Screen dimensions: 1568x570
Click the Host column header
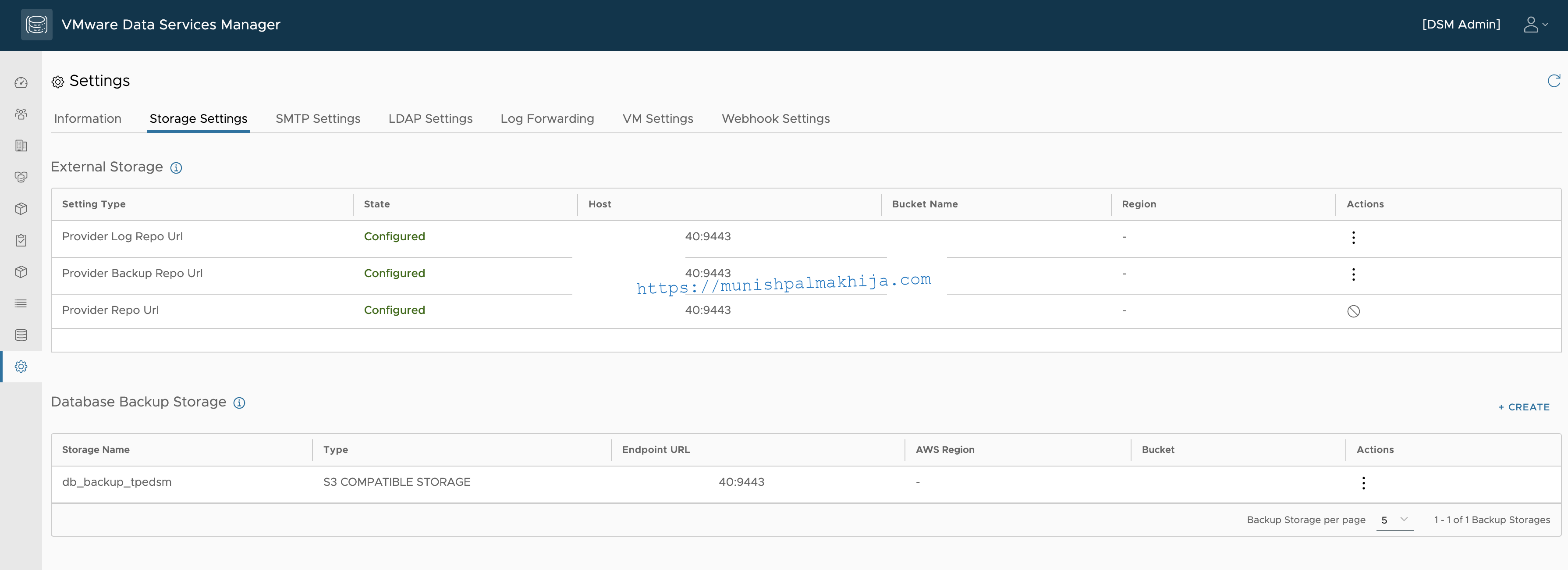tap(600, 204)
